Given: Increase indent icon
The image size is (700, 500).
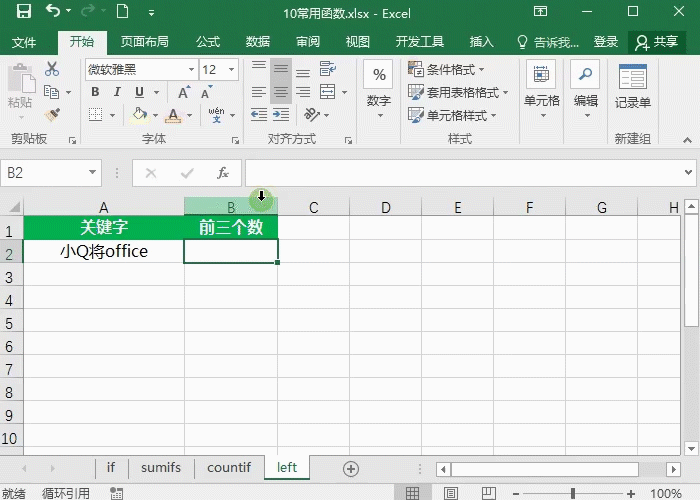Looking at the screenshot, I should click(281, 115).
